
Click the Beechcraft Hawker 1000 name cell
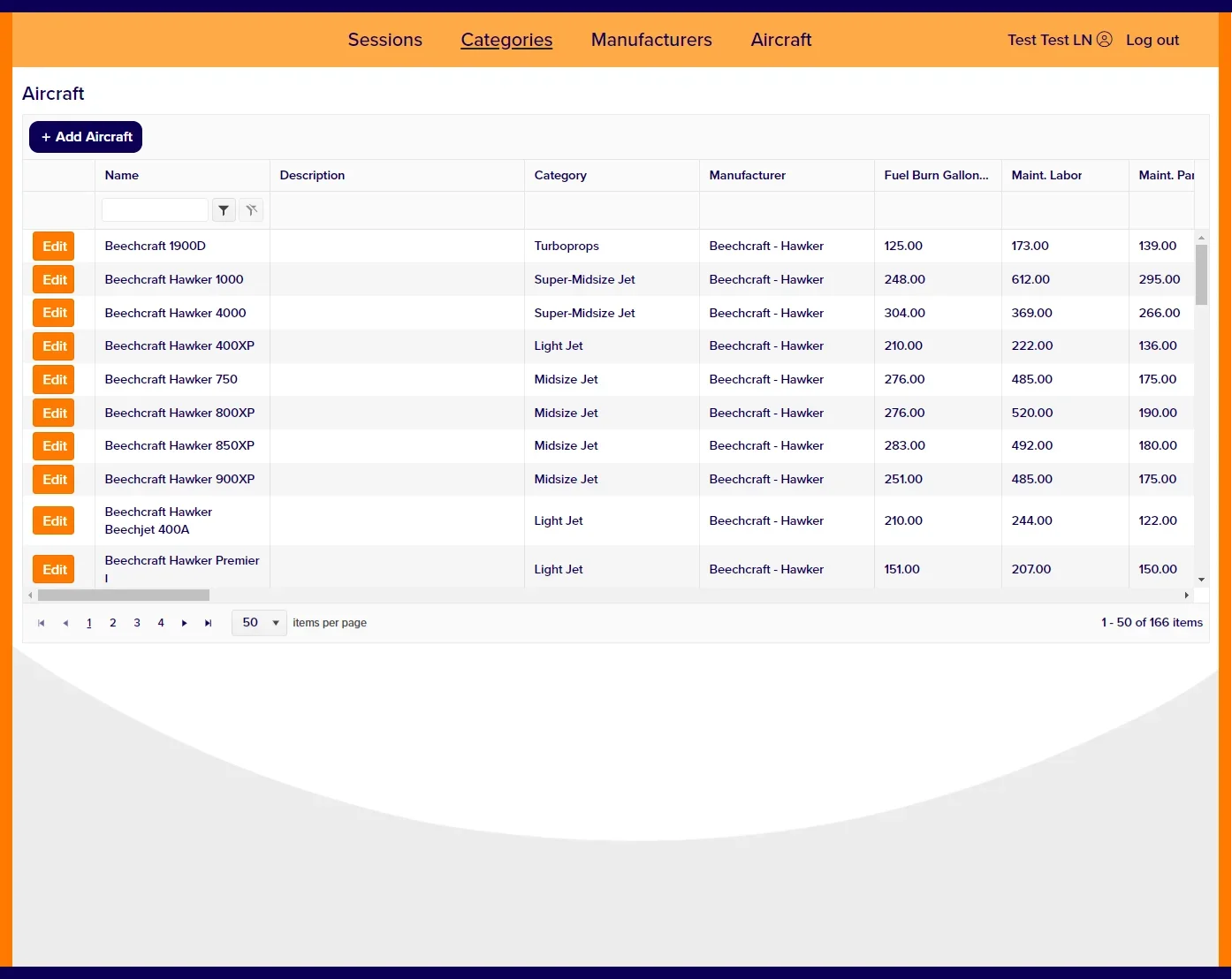tap(182, 280)
